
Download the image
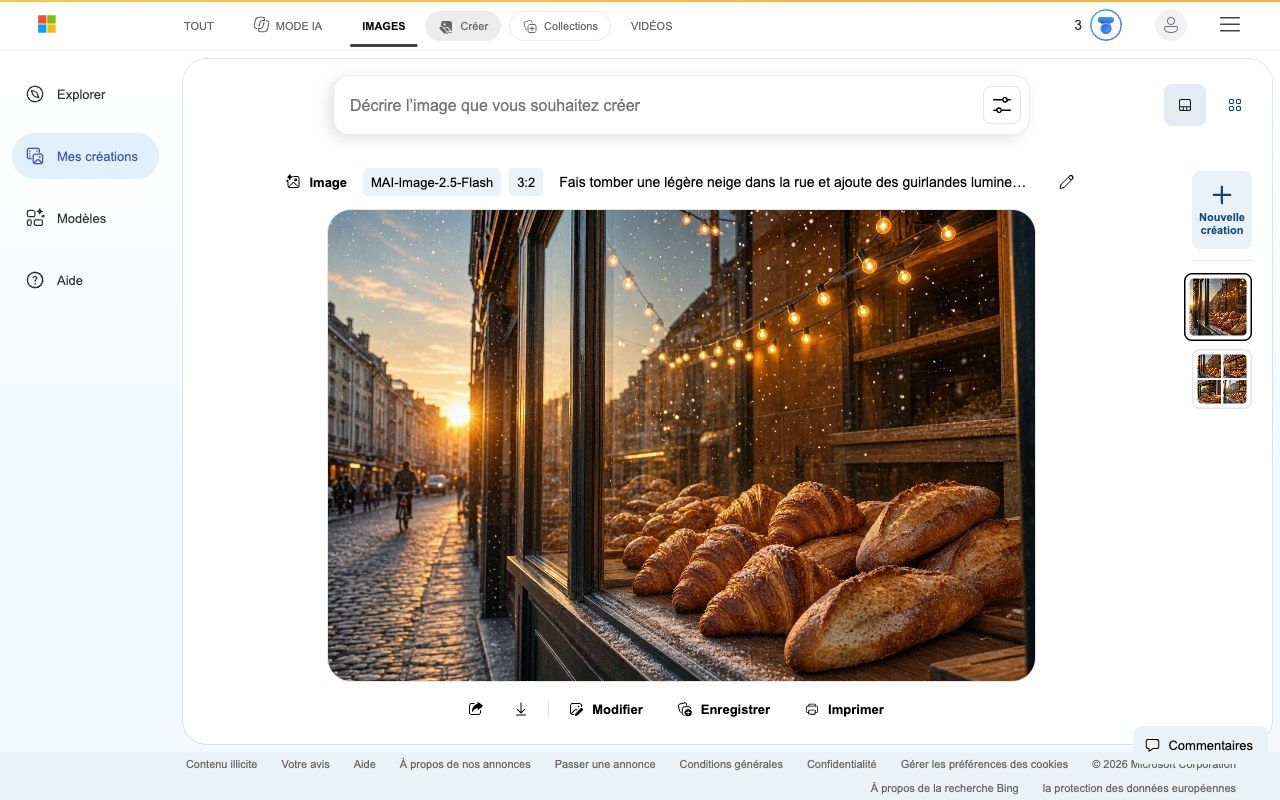521,709
